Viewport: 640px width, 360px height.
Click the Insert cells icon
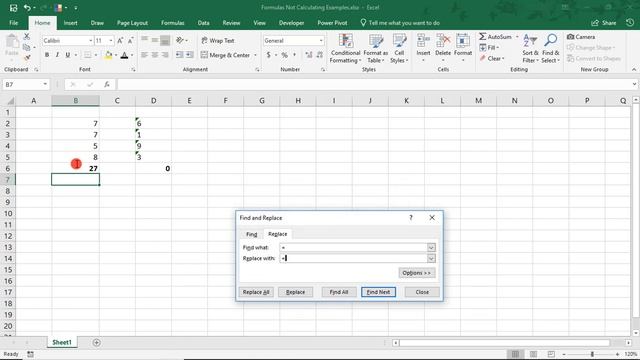(x=423, y=41)
